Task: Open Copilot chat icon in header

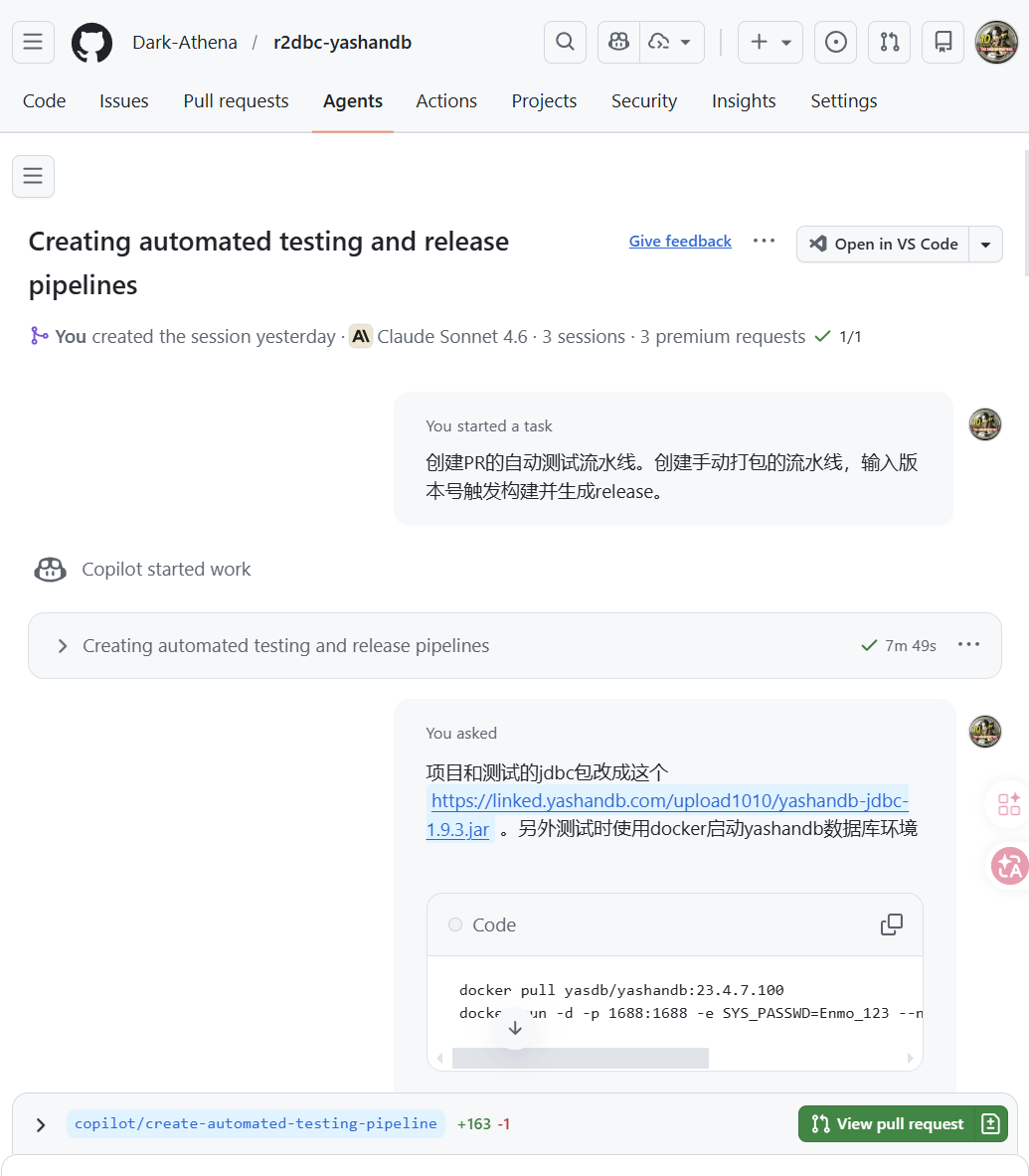Action: coord(618,42)
